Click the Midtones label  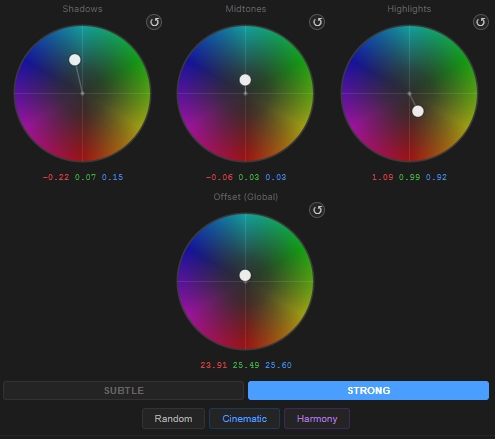coord(246,9)
